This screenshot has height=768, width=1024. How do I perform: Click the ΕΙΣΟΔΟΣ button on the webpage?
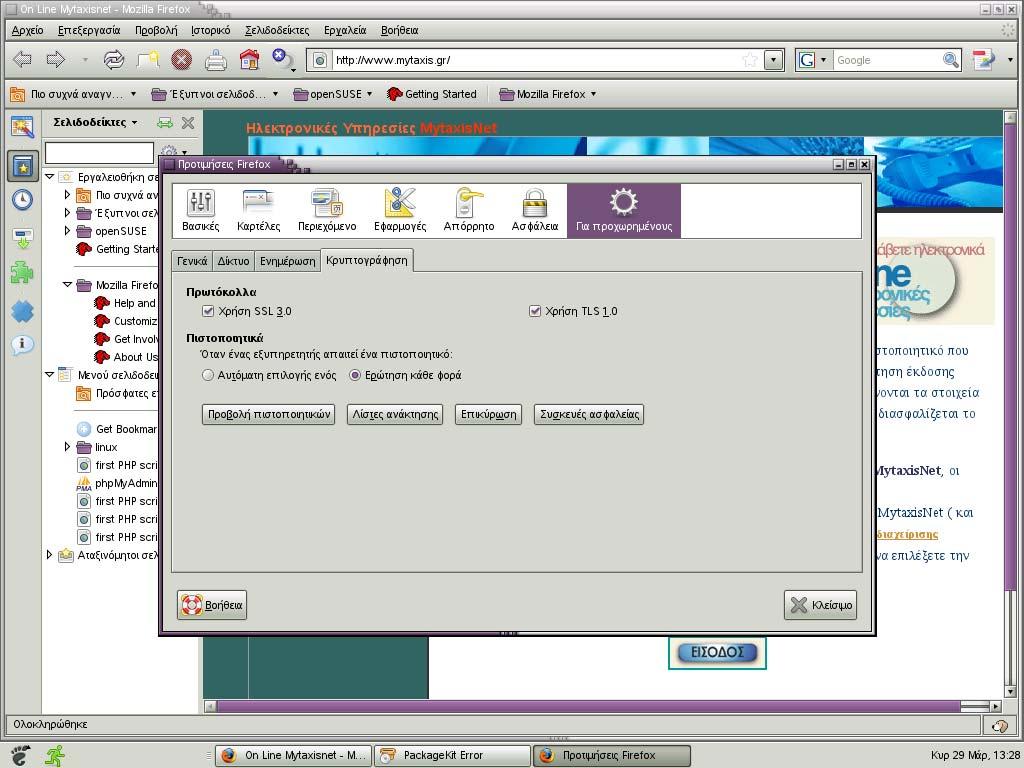(717, 652)
